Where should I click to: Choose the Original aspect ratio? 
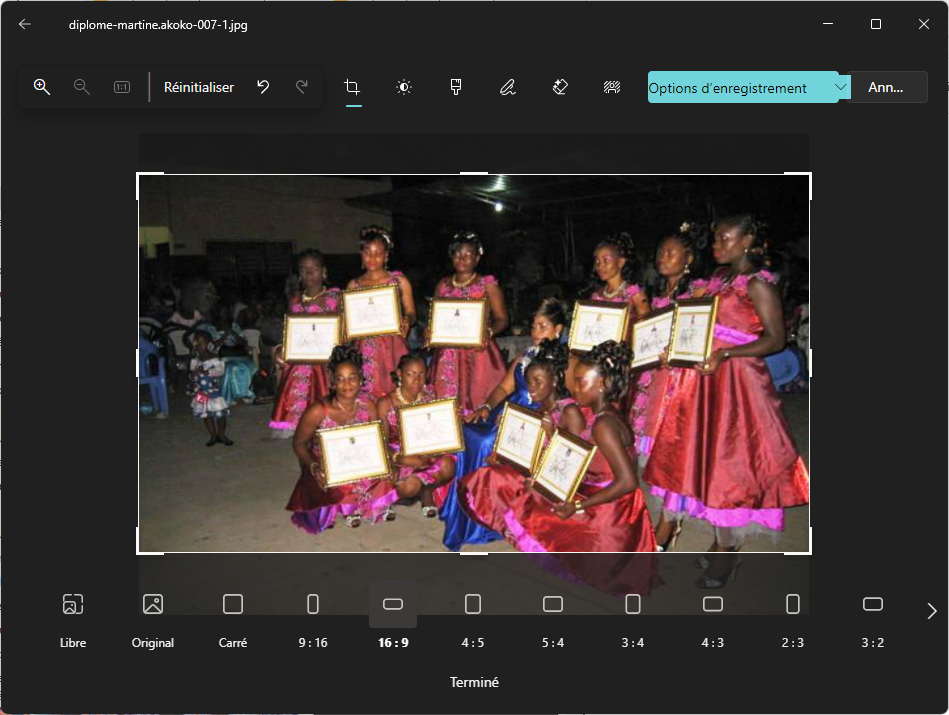point(153,619)
